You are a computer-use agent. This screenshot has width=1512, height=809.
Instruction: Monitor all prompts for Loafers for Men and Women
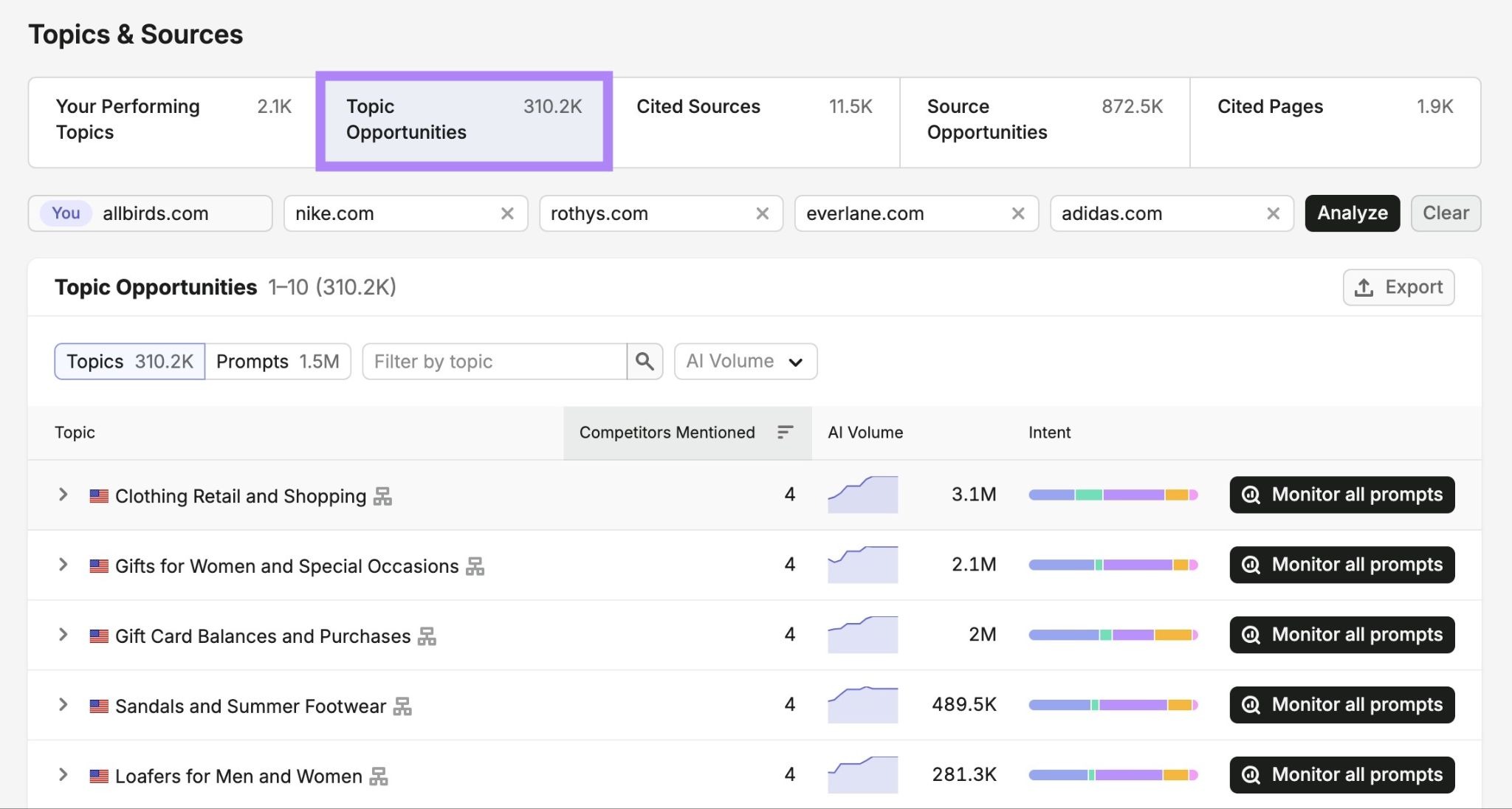[x=1342, y=775]
